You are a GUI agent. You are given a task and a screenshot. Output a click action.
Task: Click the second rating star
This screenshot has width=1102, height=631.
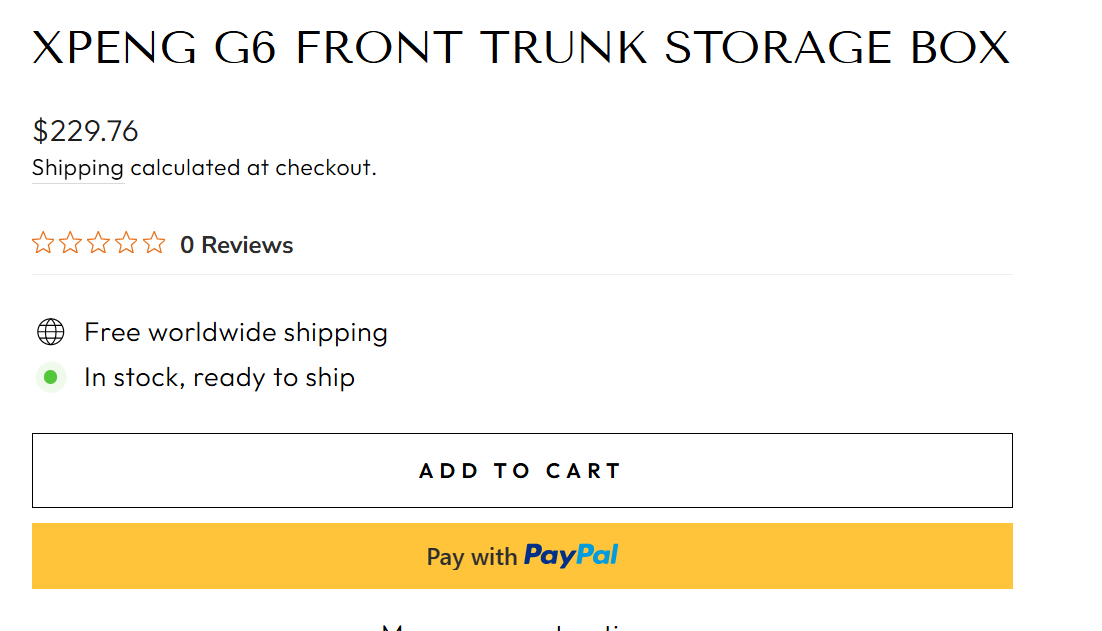pos(70,243)
